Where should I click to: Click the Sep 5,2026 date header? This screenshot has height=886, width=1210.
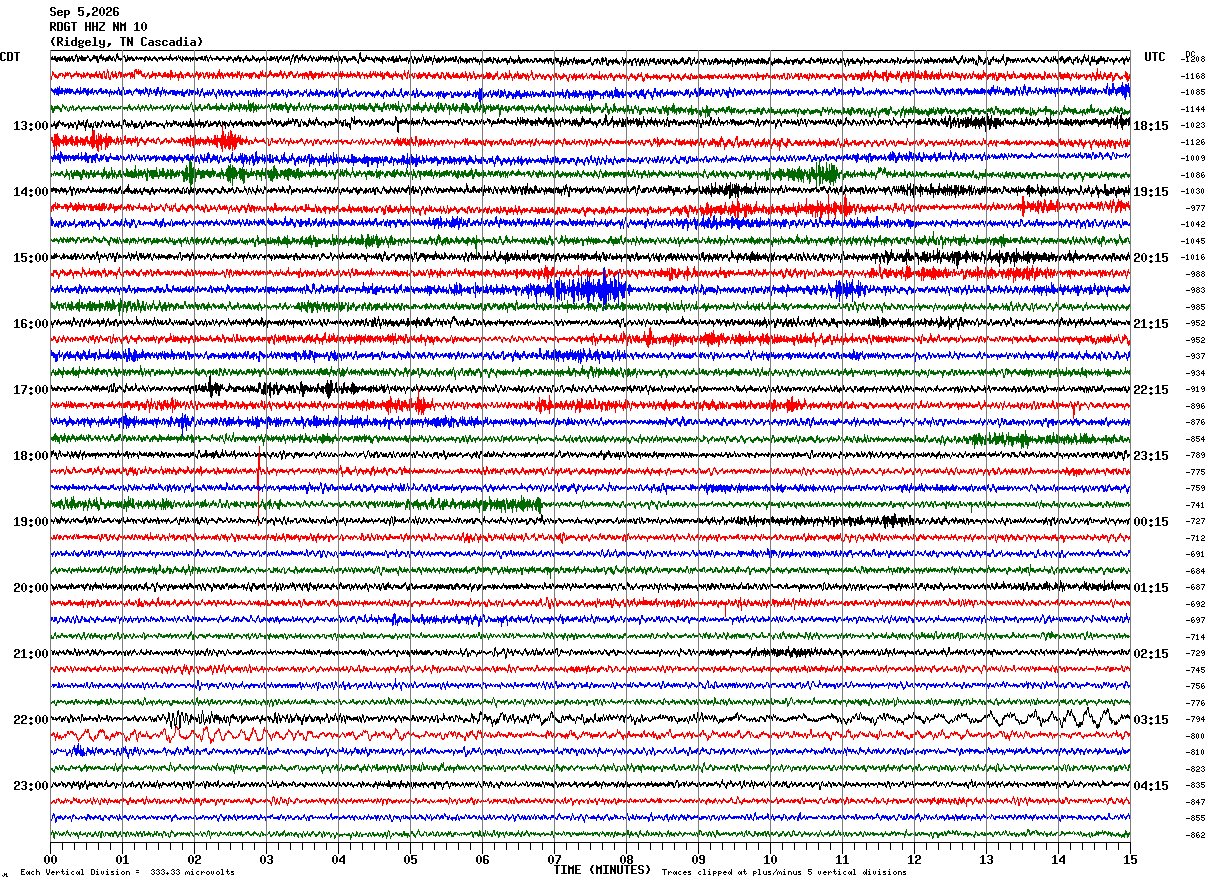click(x=84, y=12)
